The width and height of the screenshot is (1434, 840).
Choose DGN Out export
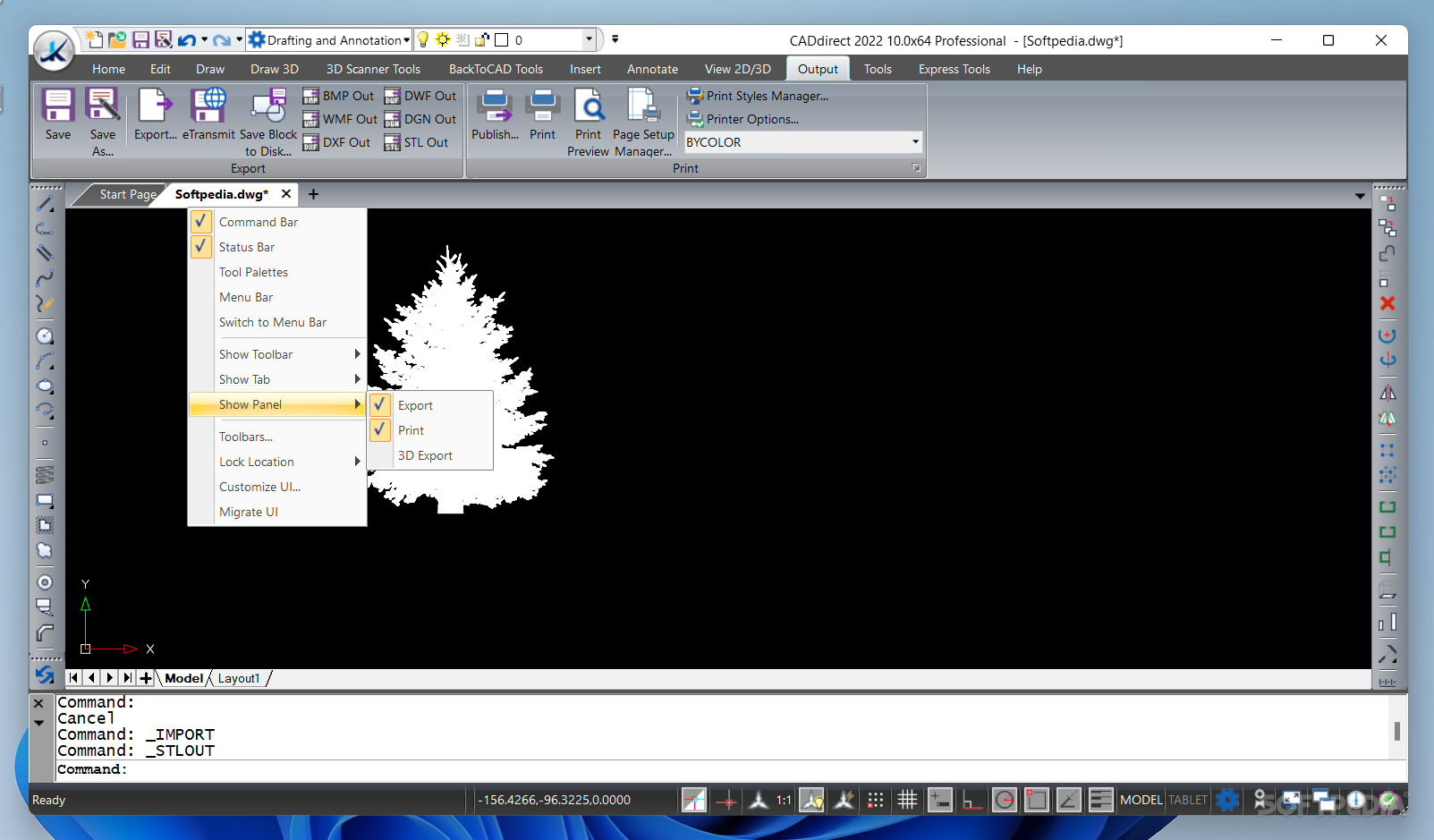pos(420,119)
